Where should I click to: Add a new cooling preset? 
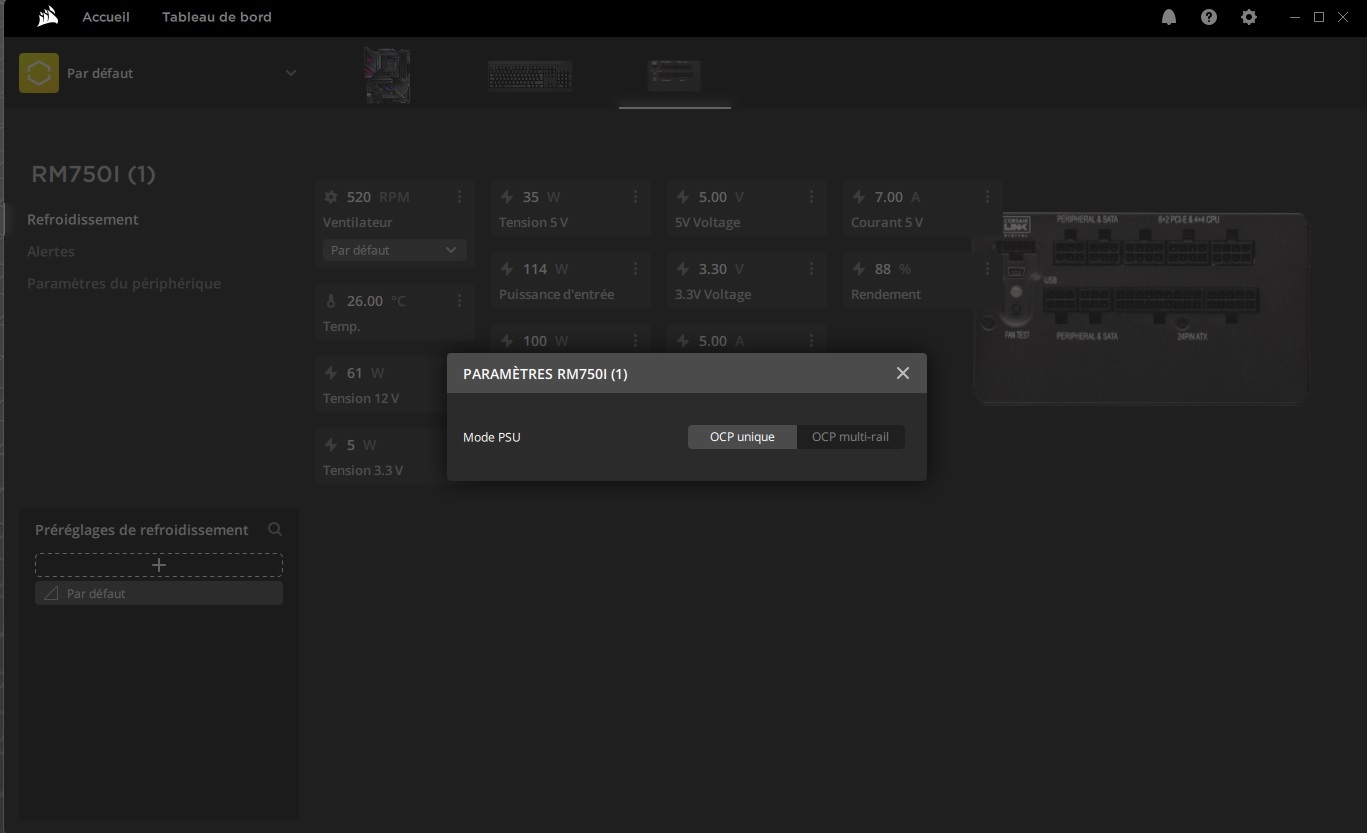coord(159,565)
